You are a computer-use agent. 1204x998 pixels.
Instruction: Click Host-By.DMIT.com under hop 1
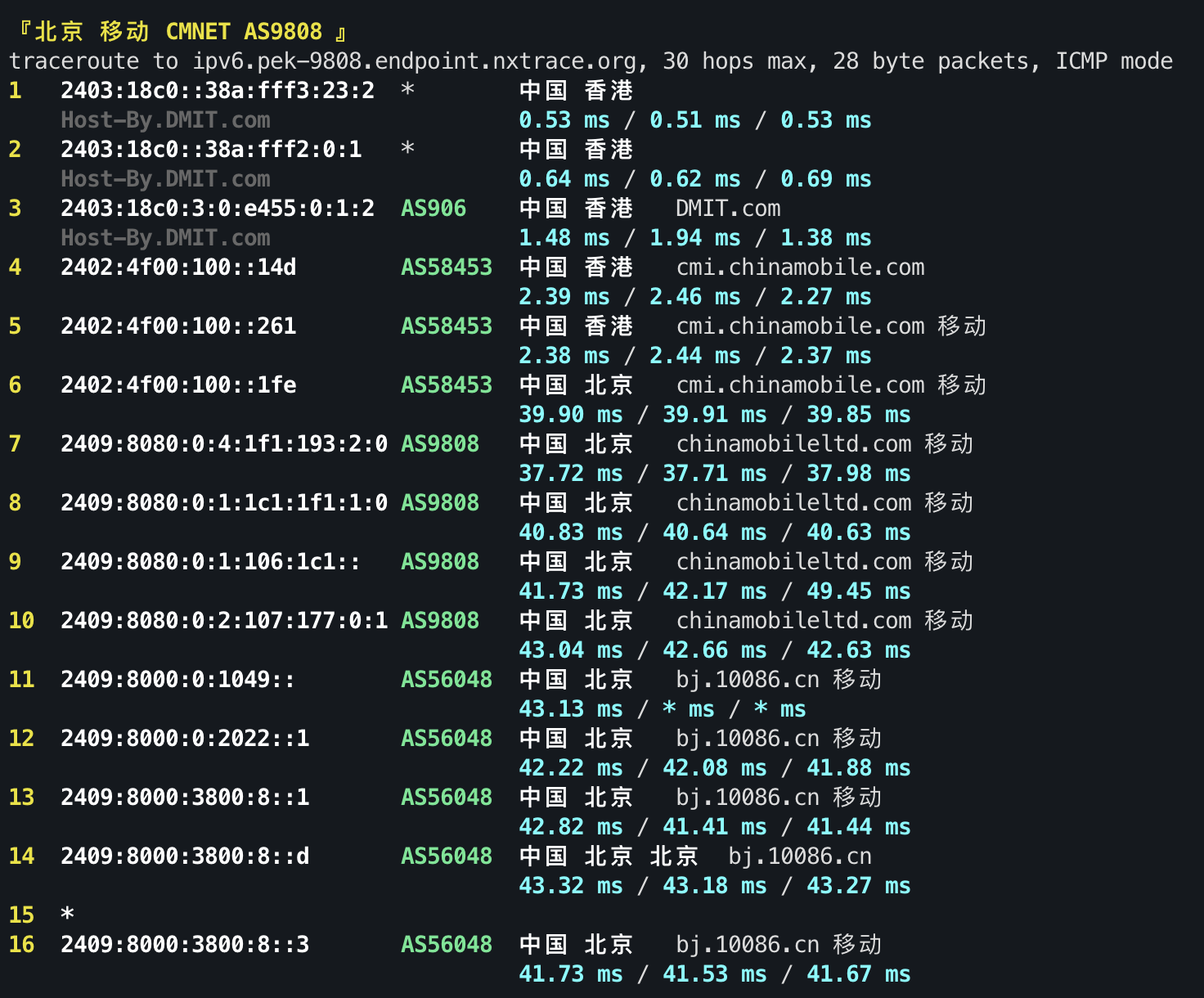[165, 119]
